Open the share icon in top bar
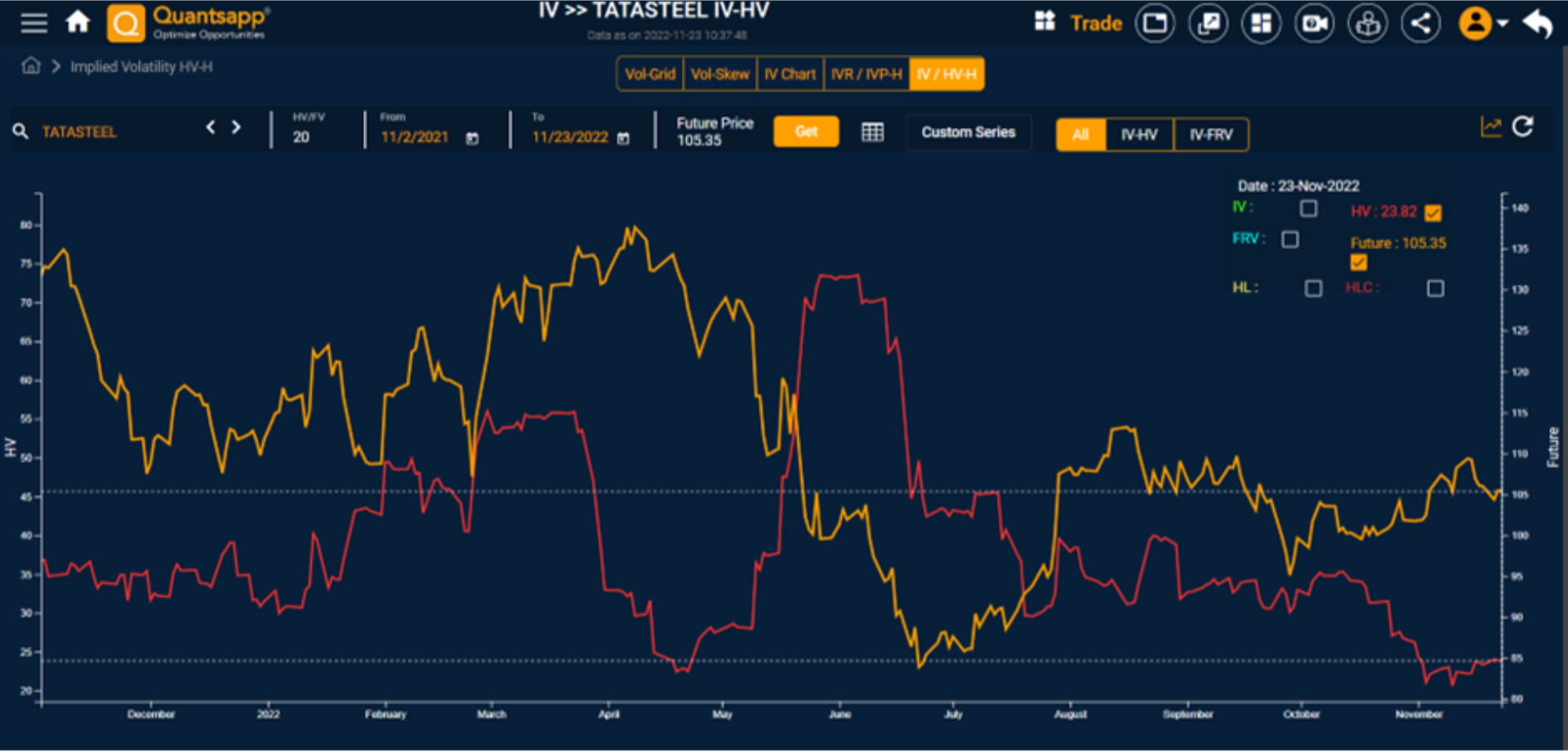Viewport: 1568px width, 753px height. [x=1420, y=23]
